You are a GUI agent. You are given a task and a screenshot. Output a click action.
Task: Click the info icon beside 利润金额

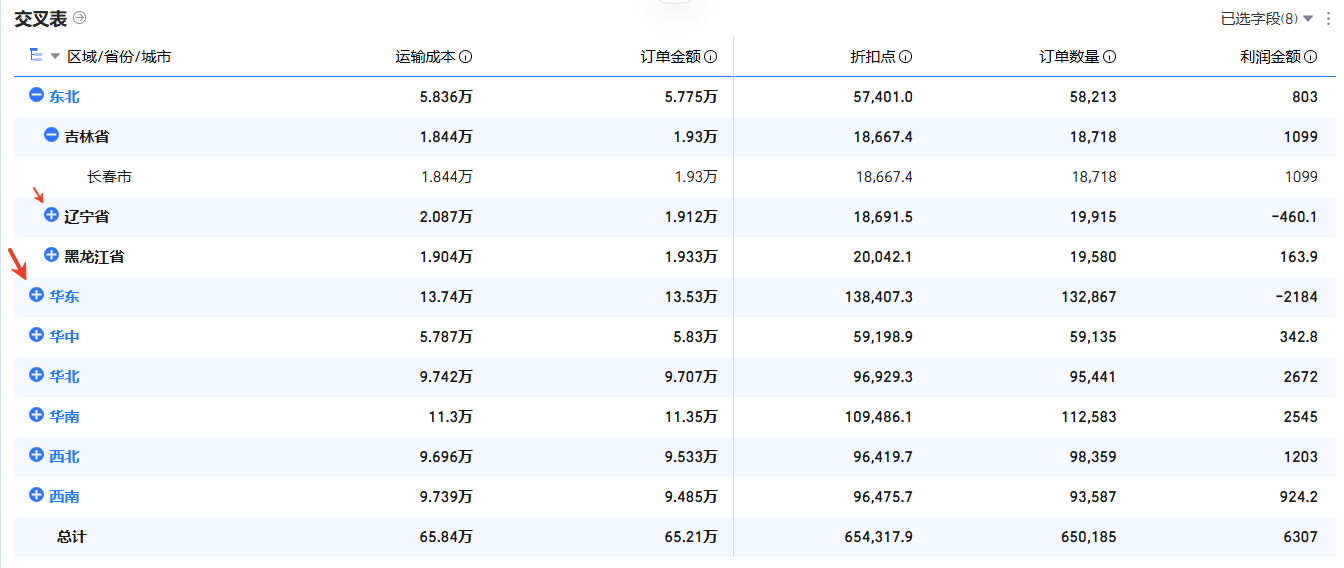1311,57
